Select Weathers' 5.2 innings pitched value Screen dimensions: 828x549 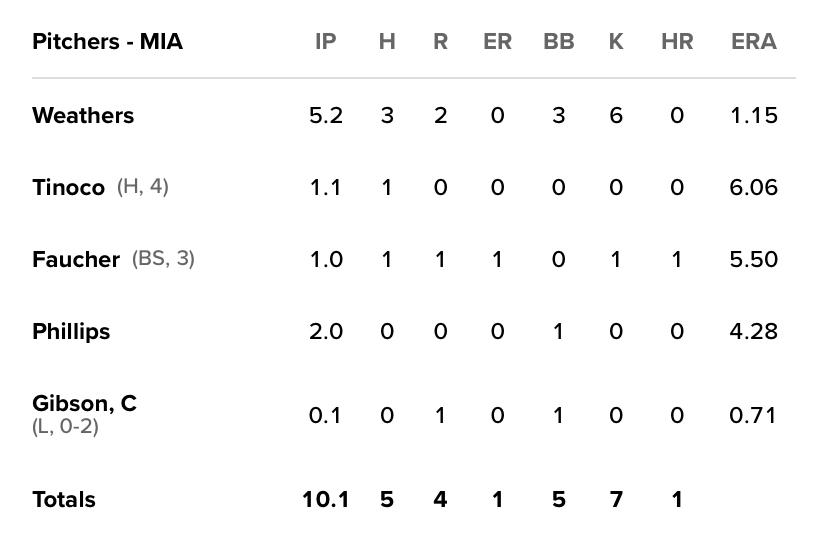tap(326, 115)
